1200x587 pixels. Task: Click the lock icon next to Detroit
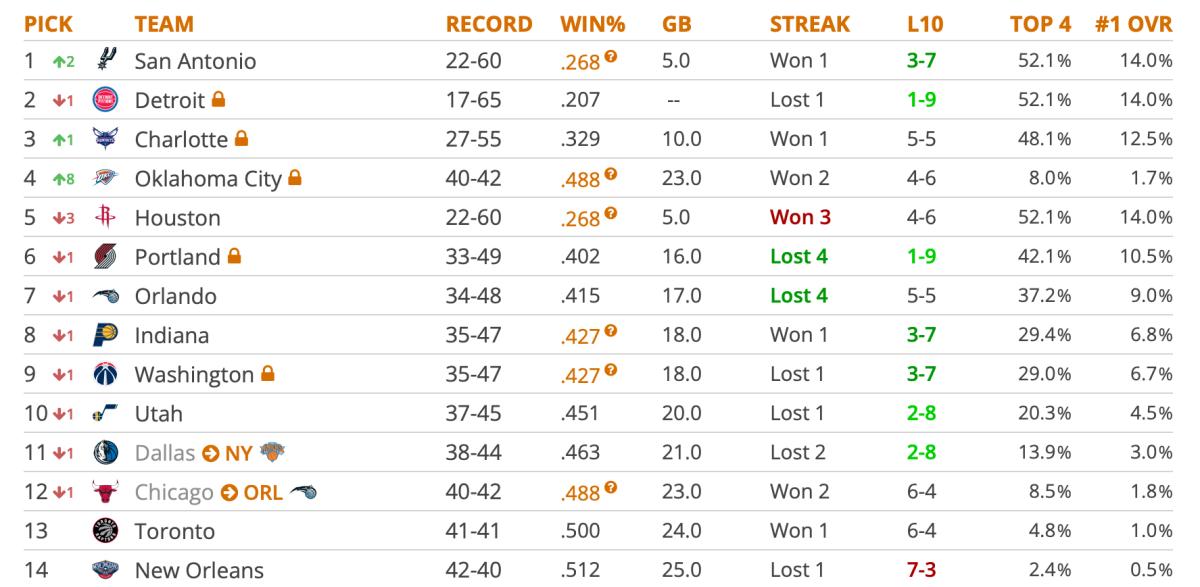(218, 100)
